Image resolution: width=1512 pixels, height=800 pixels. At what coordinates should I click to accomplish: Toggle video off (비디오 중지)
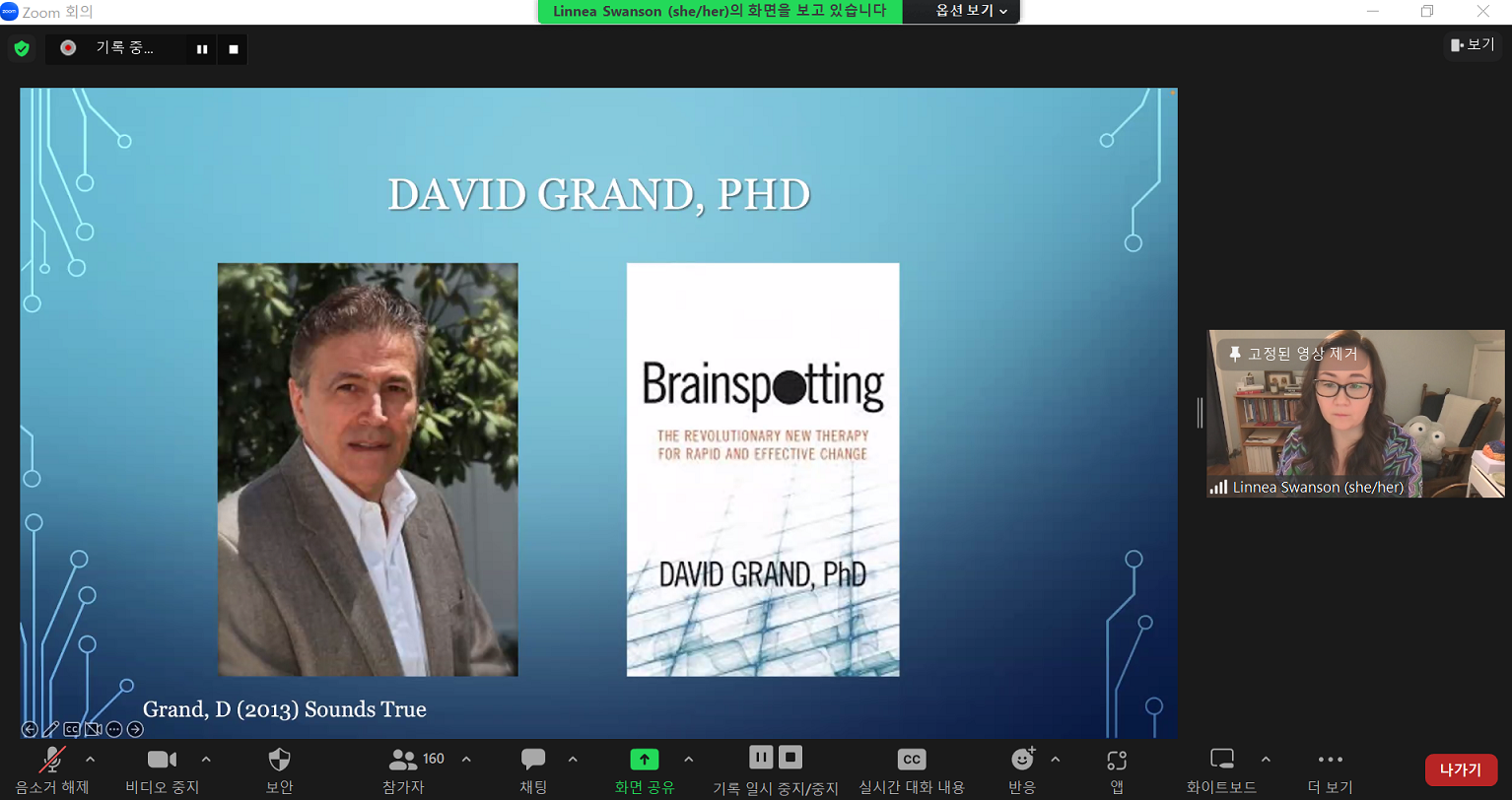click(162, 759)
